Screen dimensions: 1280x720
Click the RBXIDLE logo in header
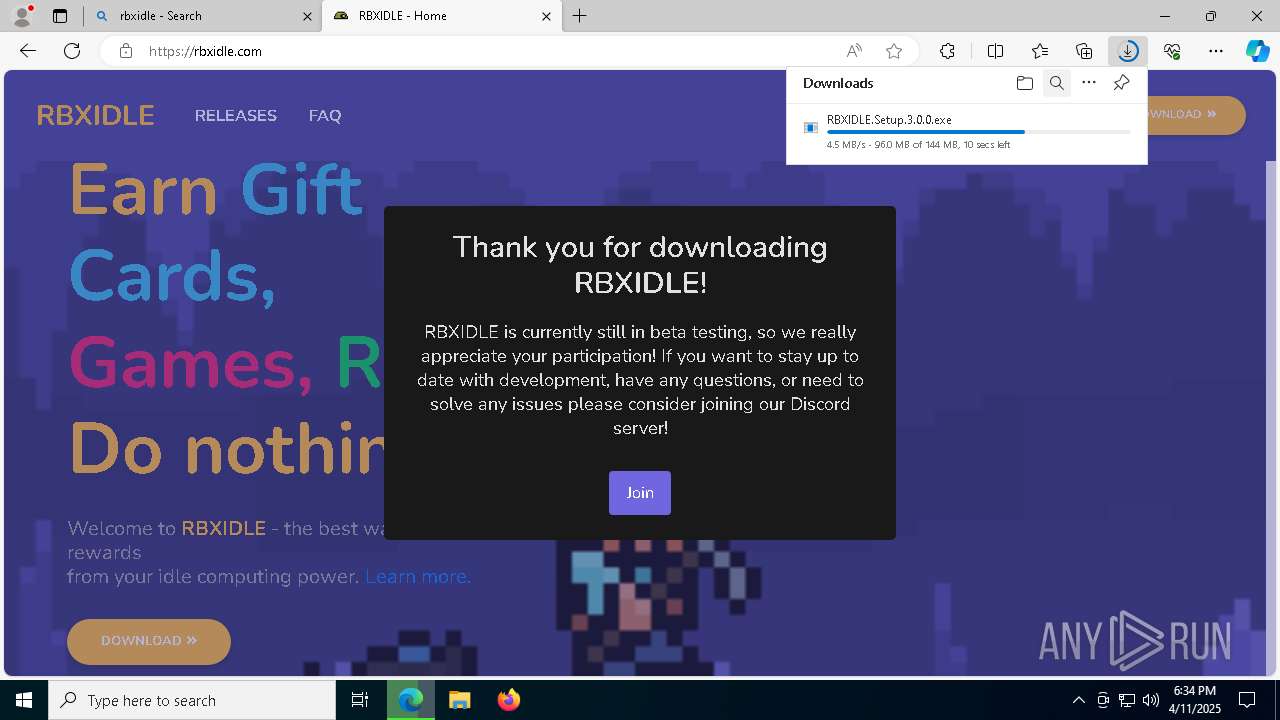pyautogui.click(x=95, y=116)
